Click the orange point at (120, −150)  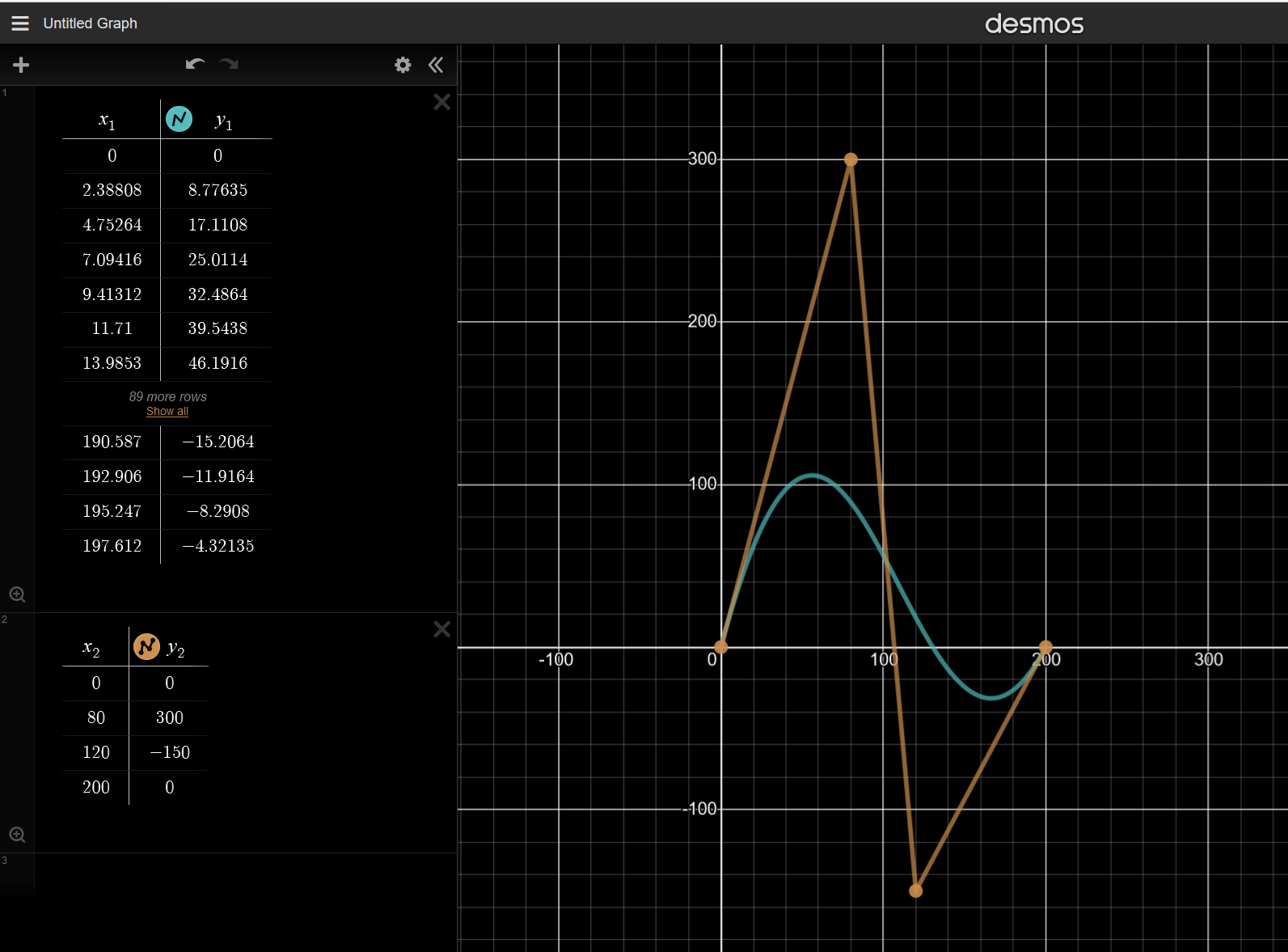click(915, 891)
